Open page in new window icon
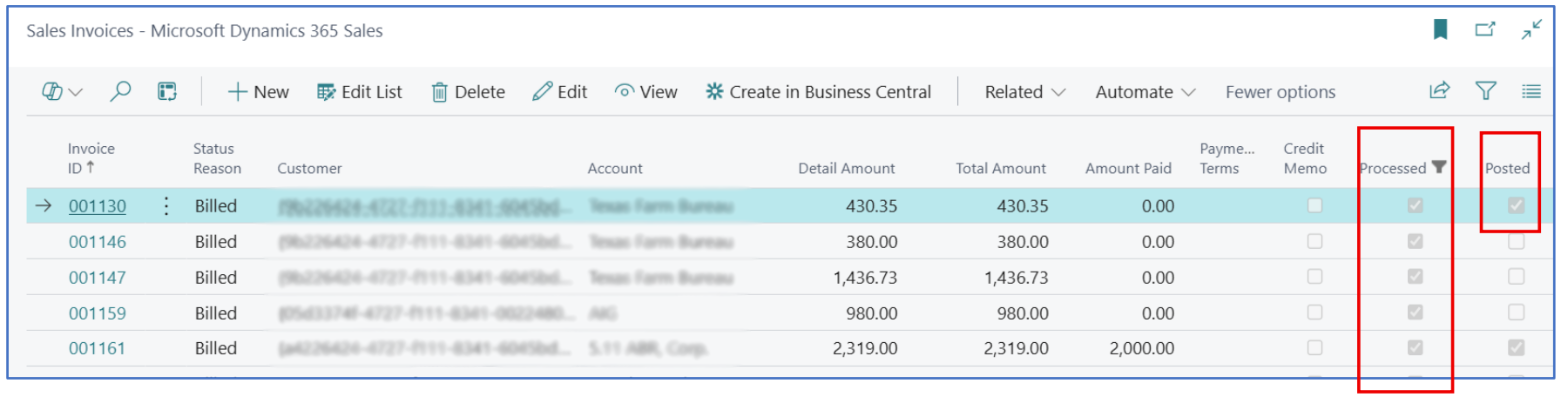Screen dimensions: 1559x394 [x=1486, y=31]
